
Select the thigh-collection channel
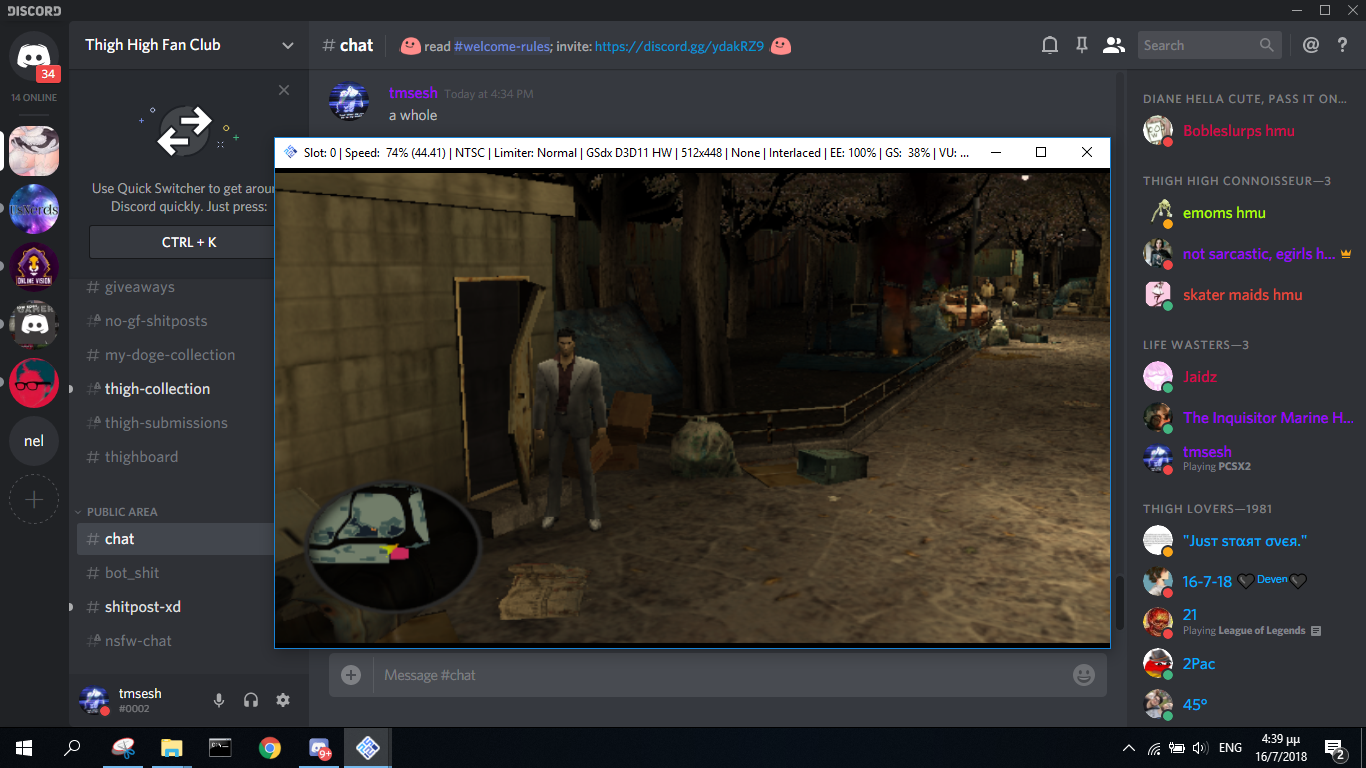pos(157,389)
